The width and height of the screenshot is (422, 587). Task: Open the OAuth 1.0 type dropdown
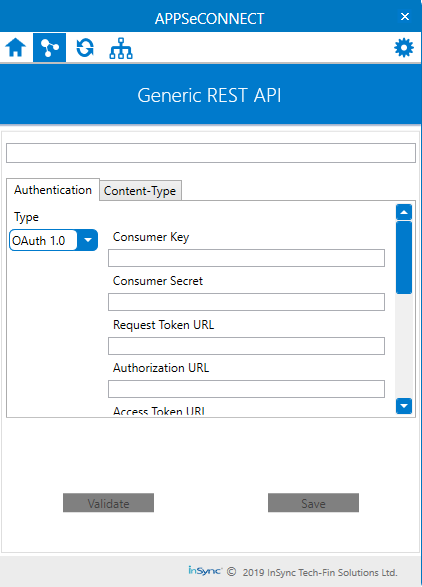(x=54, y=240)
